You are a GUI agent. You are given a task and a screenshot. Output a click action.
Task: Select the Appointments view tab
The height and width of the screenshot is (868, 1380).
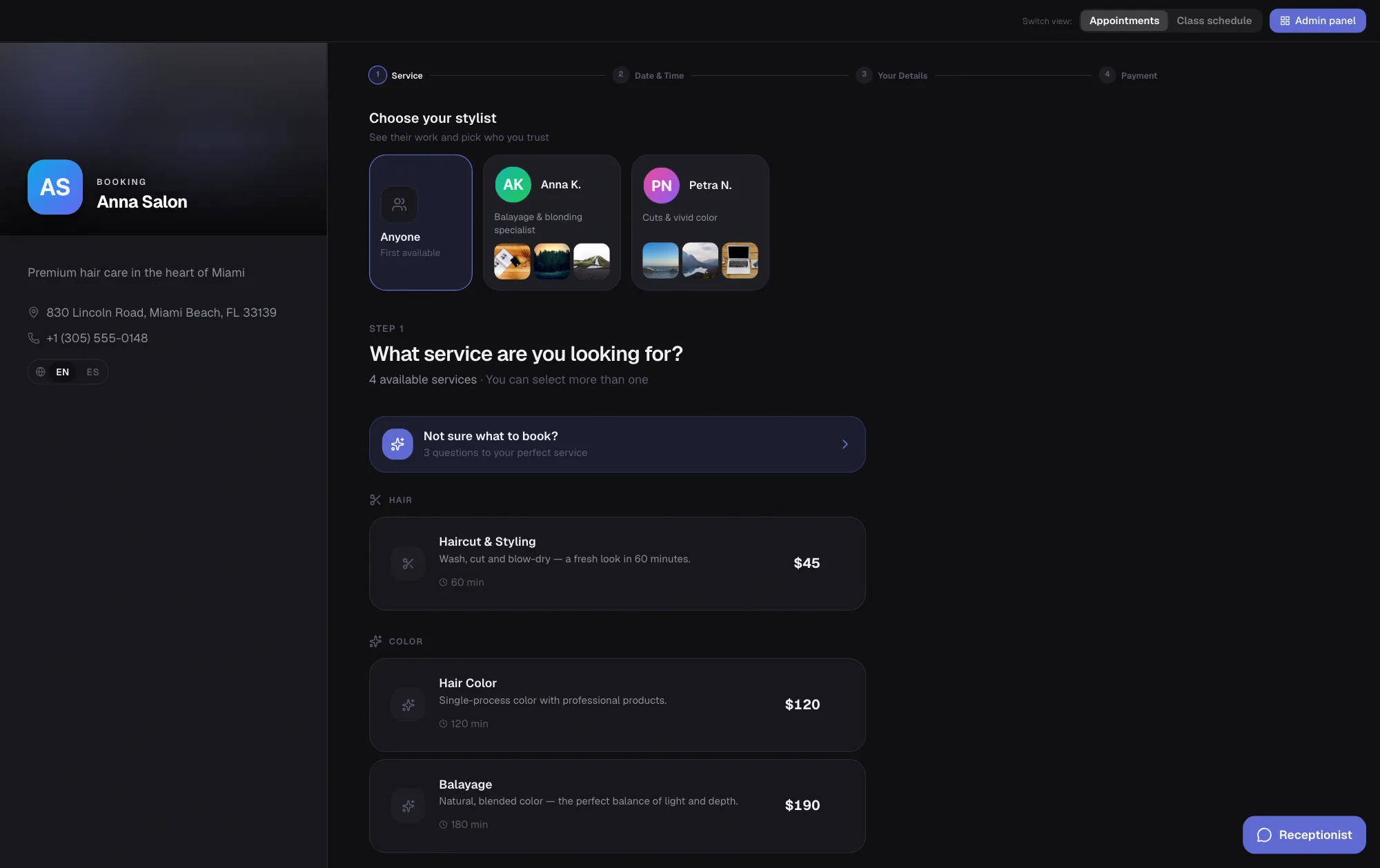point(1124,21)
